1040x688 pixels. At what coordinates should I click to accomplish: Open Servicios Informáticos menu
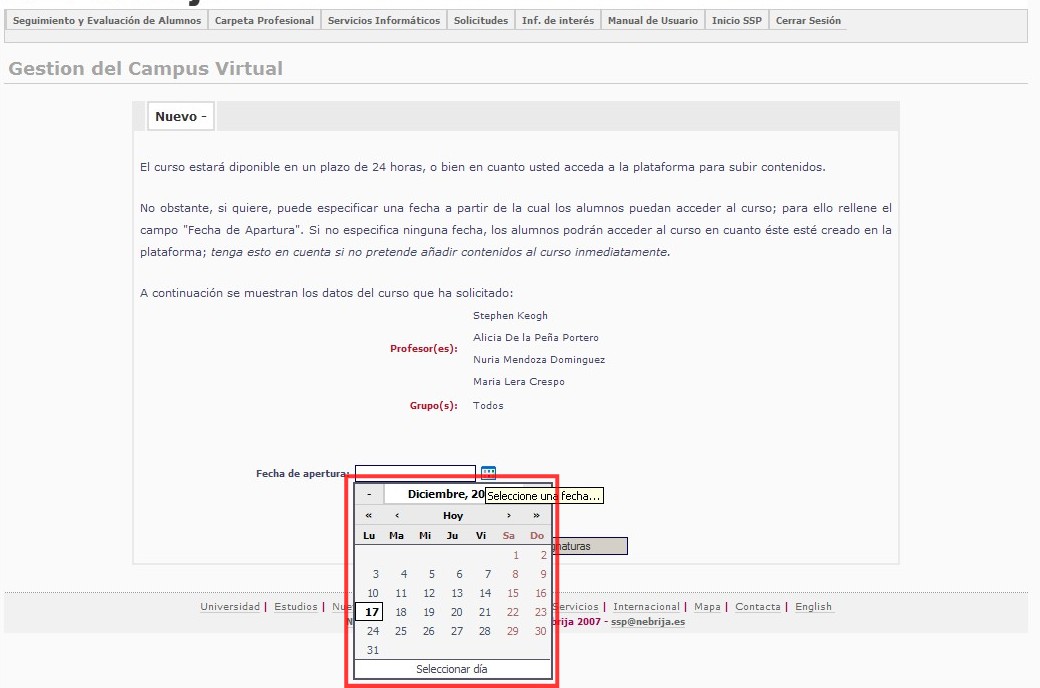click(384, 21)
